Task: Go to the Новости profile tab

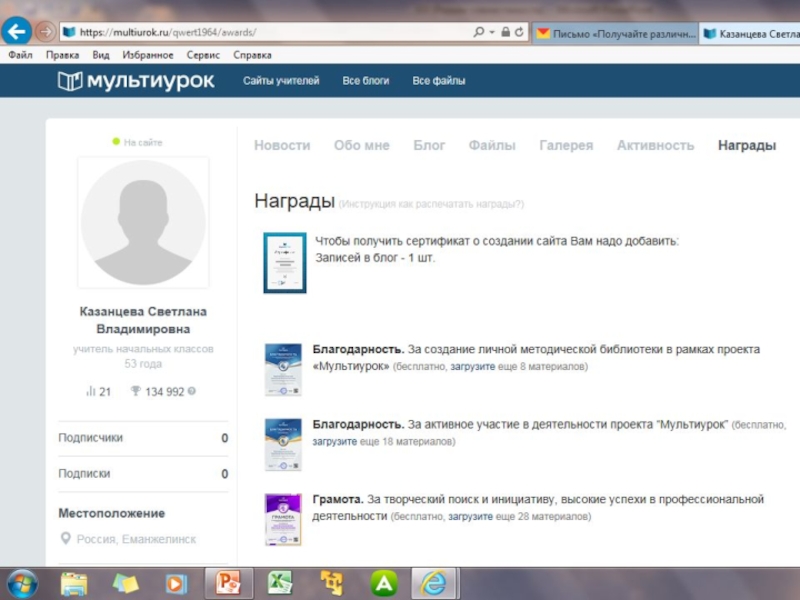Action: click(282, 145)
